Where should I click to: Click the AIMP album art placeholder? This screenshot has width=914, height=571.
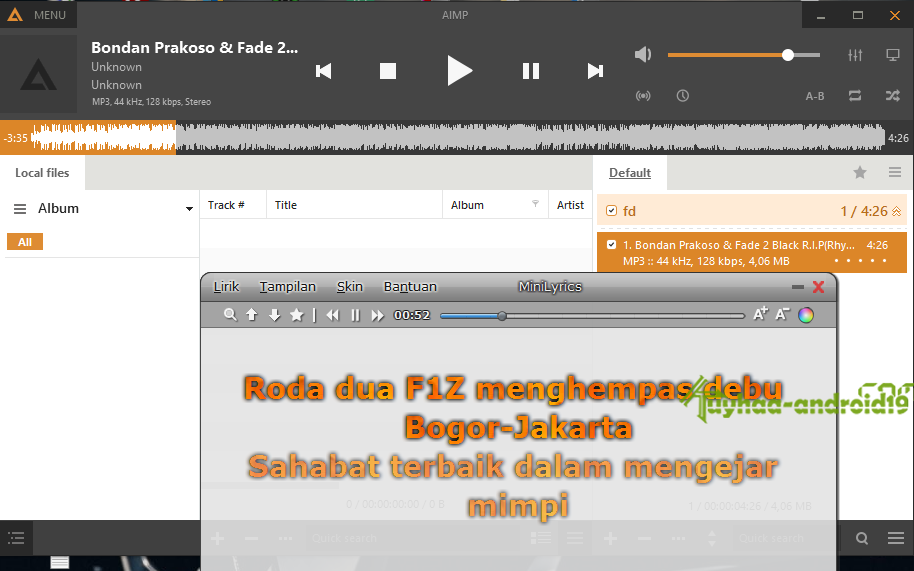point(38,73)
